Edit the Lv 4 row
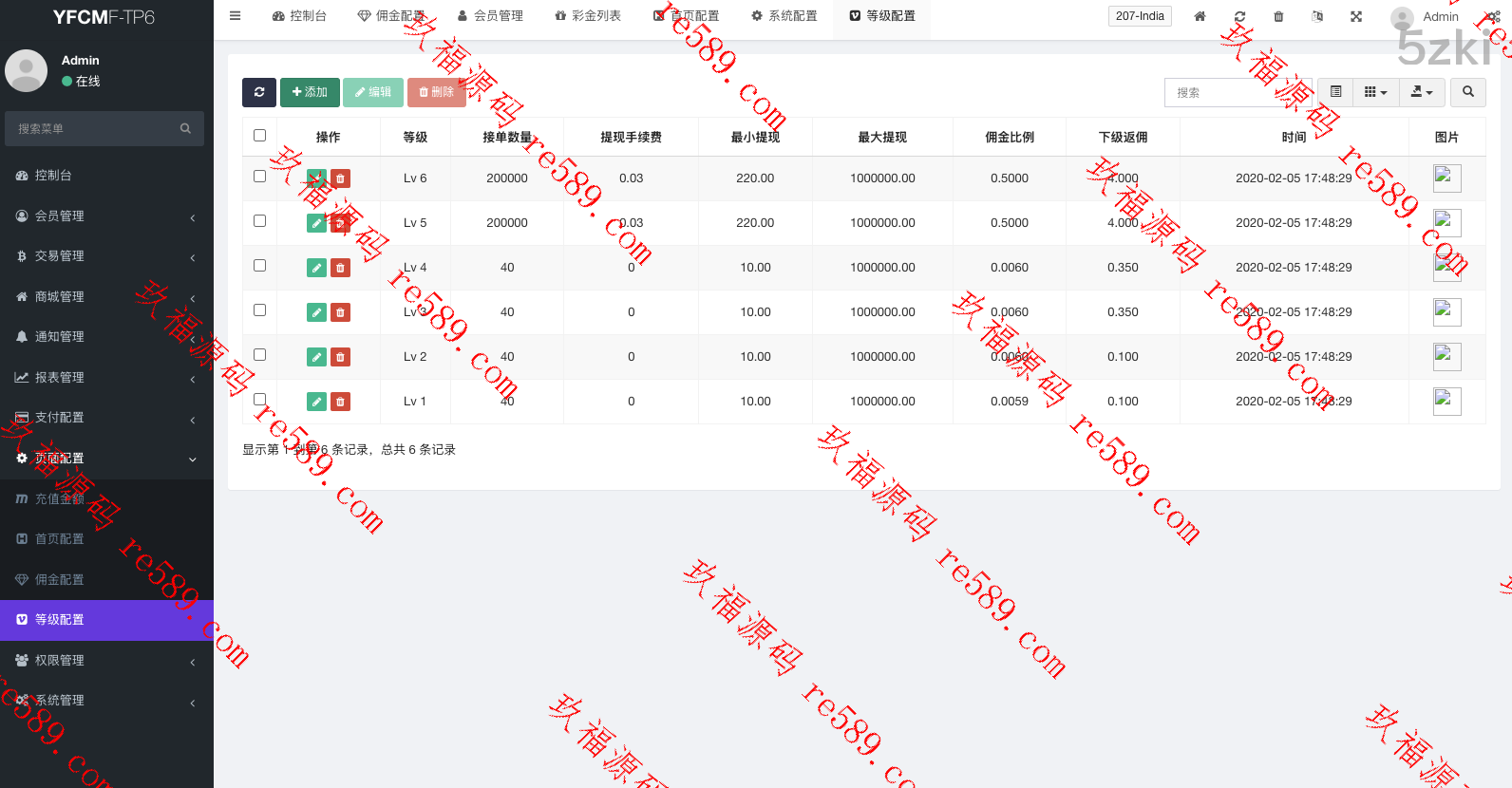 (x=316, y=268)
